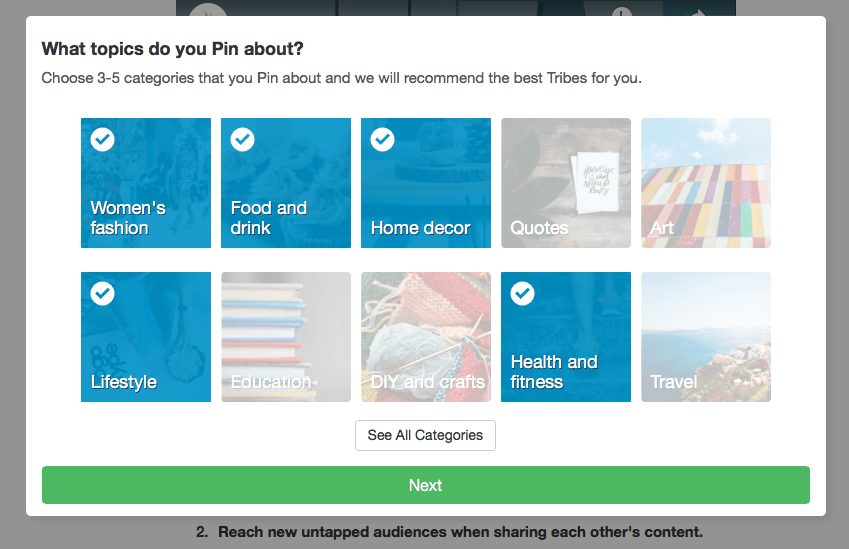Choose the Travel category tile
849x549 pixels.
(706, 337)
